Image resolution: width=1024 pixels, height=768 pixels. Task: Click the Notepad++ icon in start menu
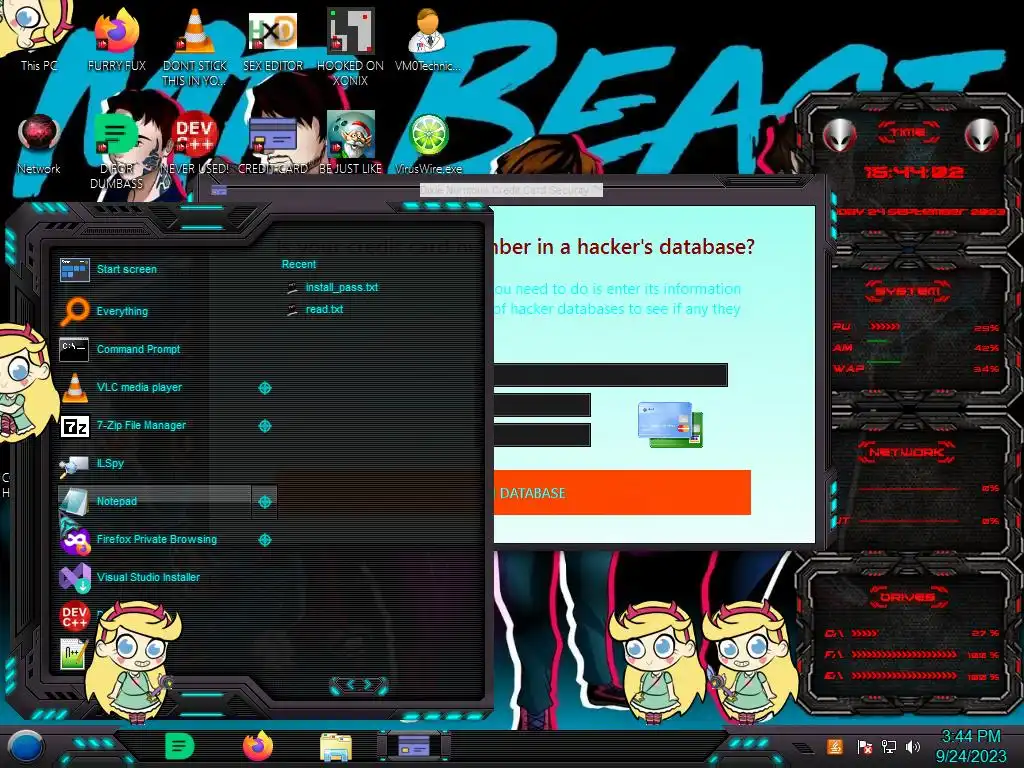tap(73, 653)
